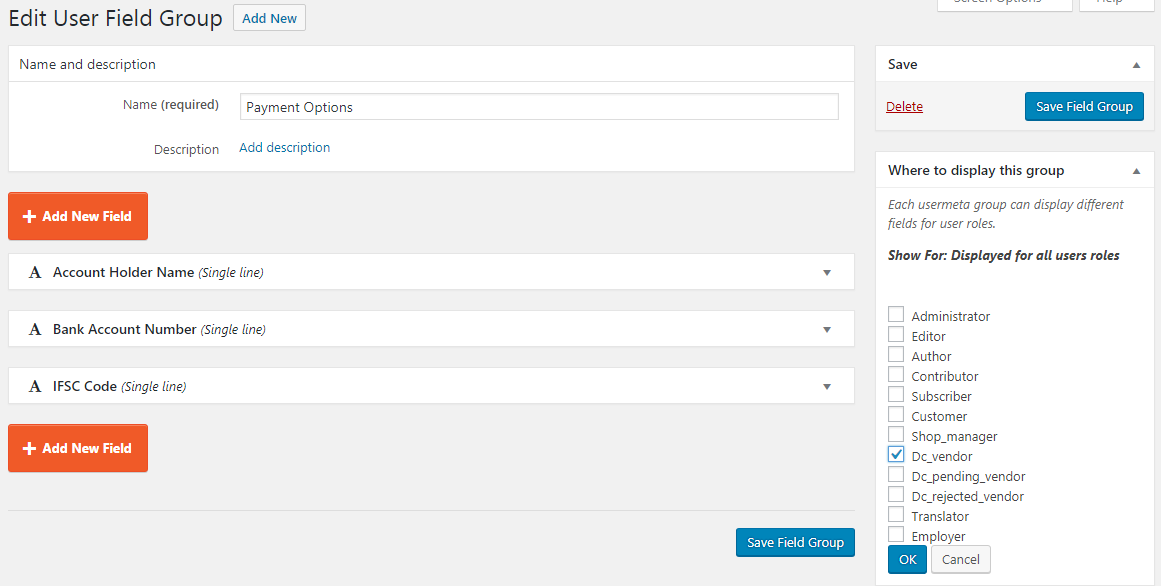The width and height of the screenshot is (1161, 586).
Task: Click the Add description link
Action: [x=284, y=147]
